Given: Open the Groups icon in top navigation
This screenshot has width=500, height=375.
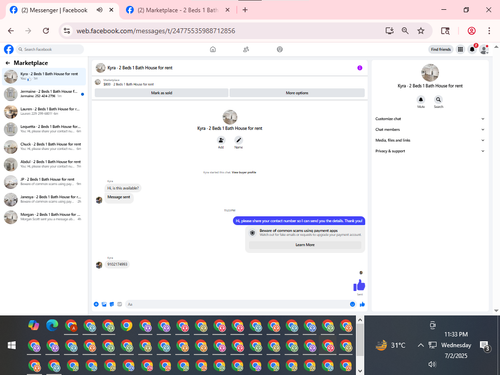Looking at the screenshot, I should [280, 49].
